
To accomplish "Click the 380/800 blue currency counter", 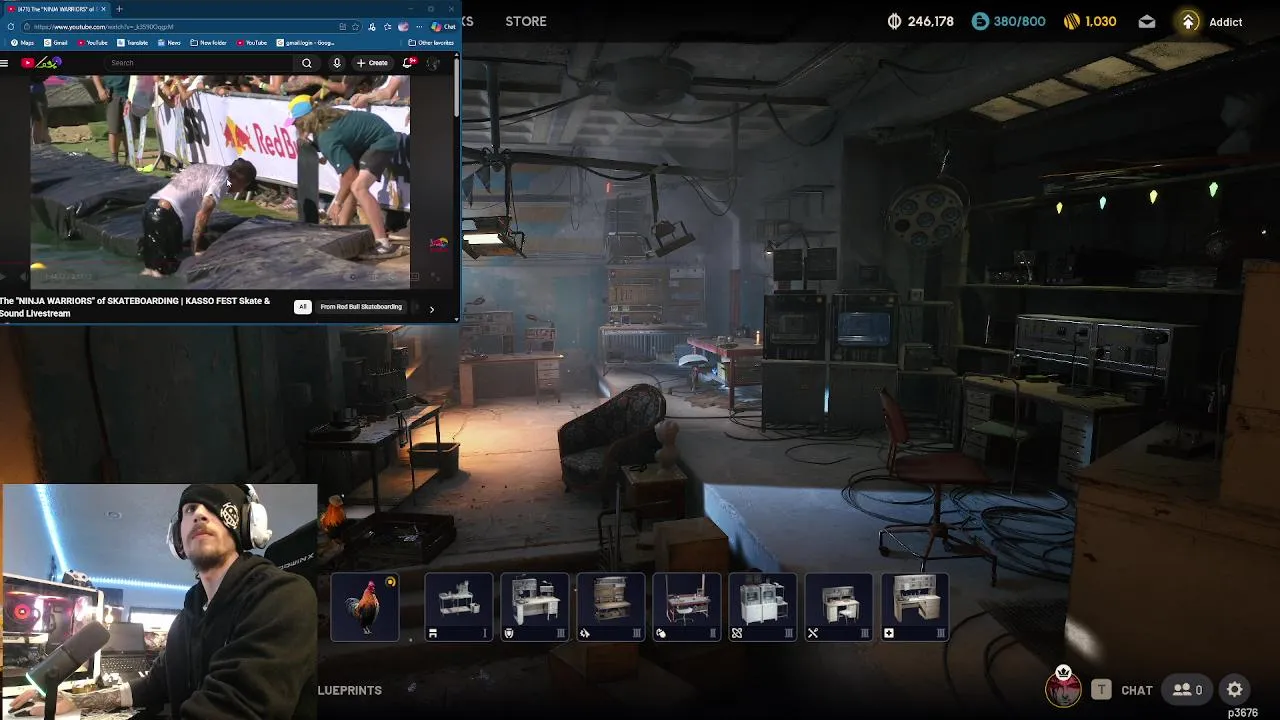I will (1009, 22).
